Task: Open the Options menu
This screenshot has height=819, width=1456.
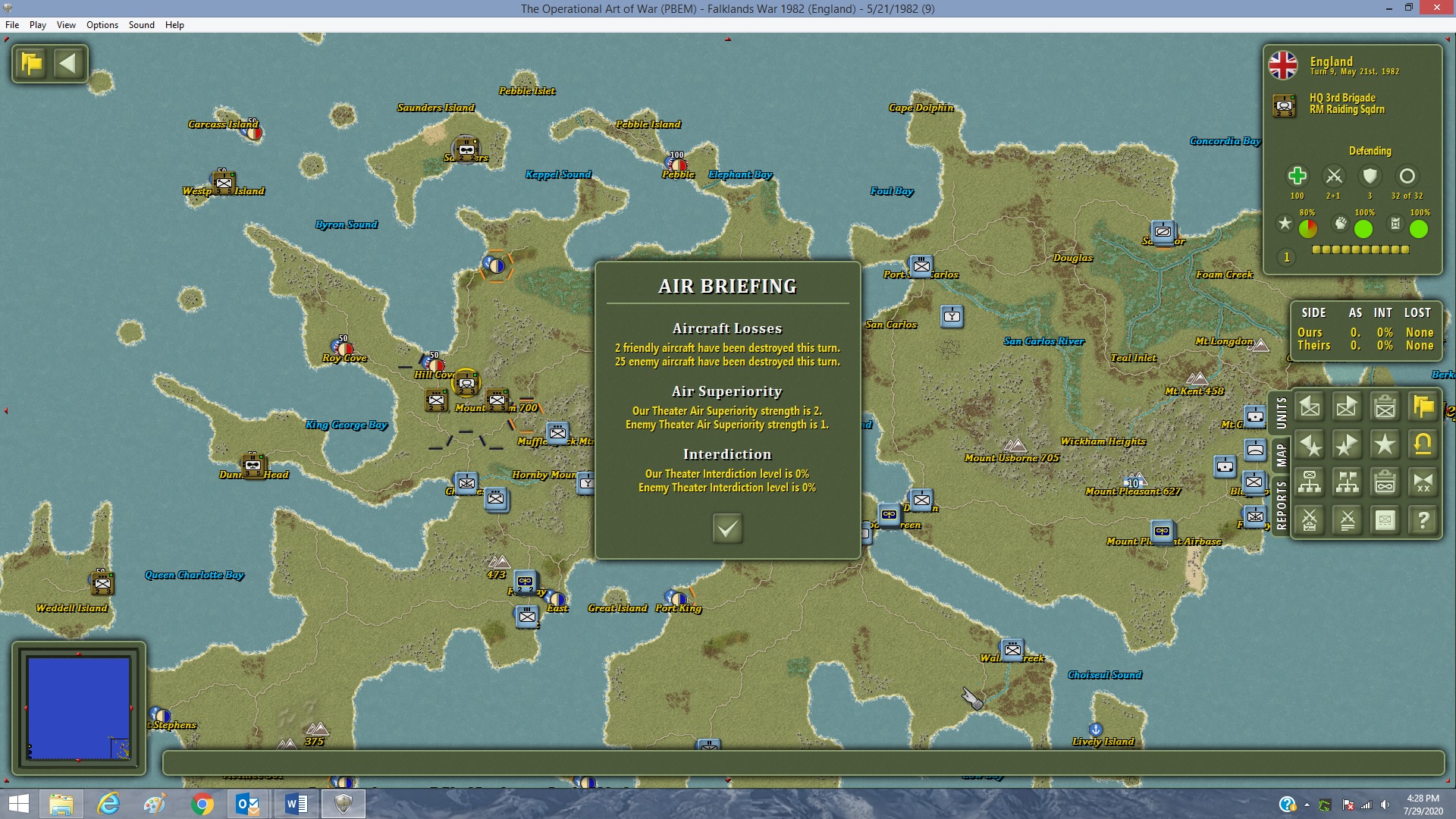Action: tap(102, 25)
